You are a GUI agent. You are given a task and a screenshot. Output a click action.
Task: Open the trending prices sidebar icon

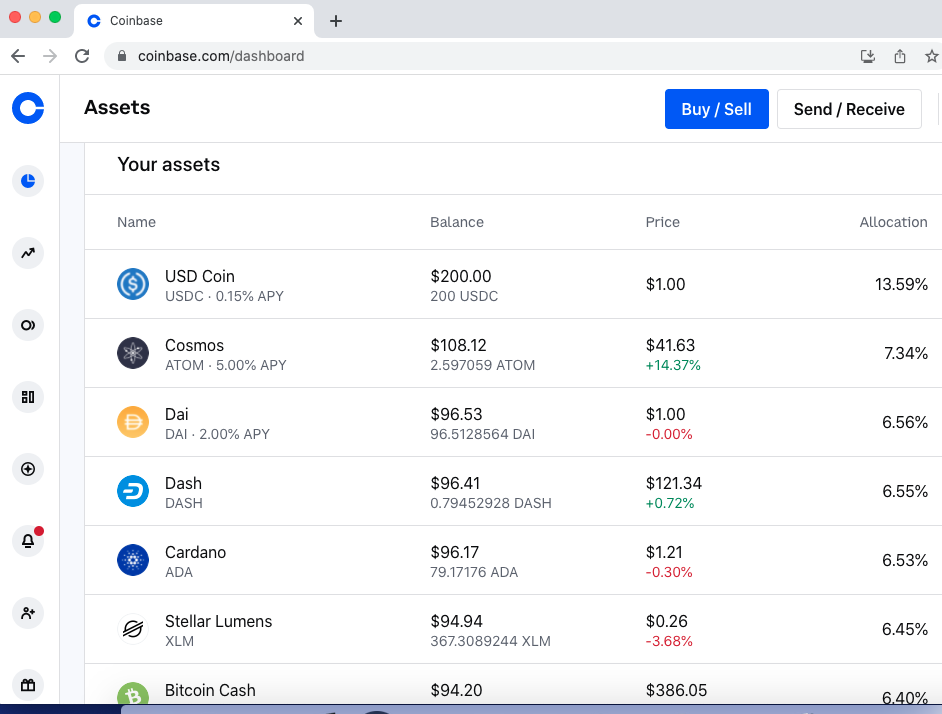28,253
